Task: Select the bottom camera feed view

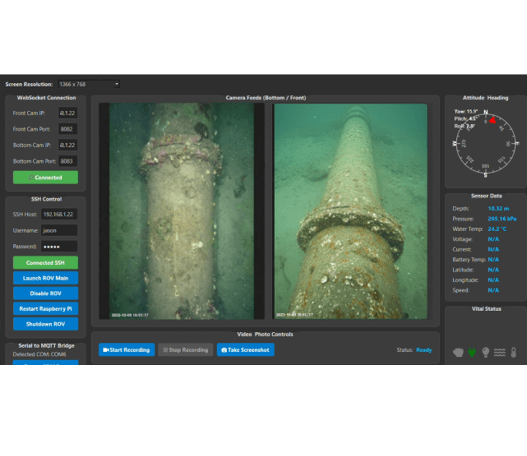Action: pyautogui.click(x=181, y=211)
